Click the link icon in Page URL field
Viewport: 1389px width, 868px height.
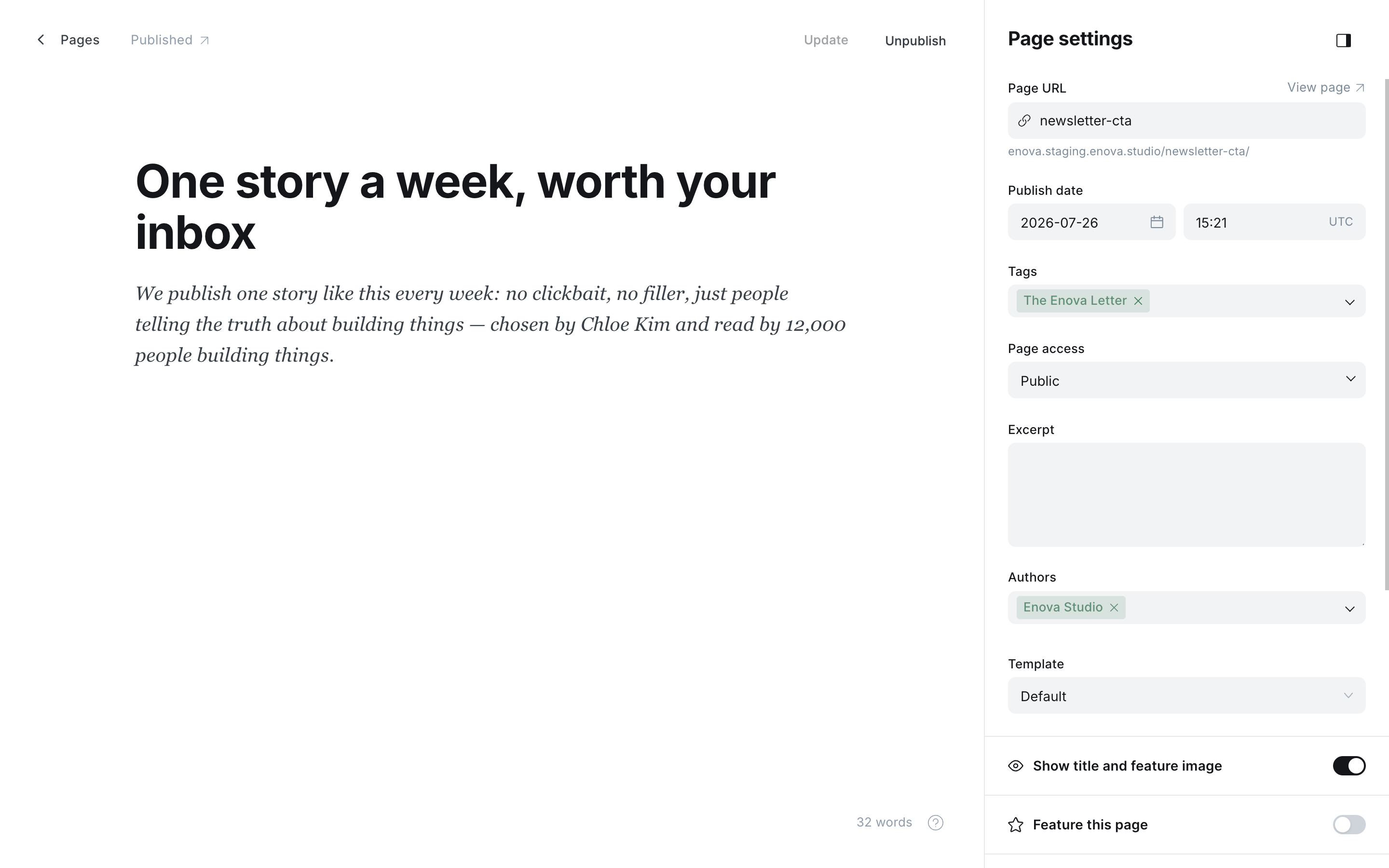[1024, 121]
